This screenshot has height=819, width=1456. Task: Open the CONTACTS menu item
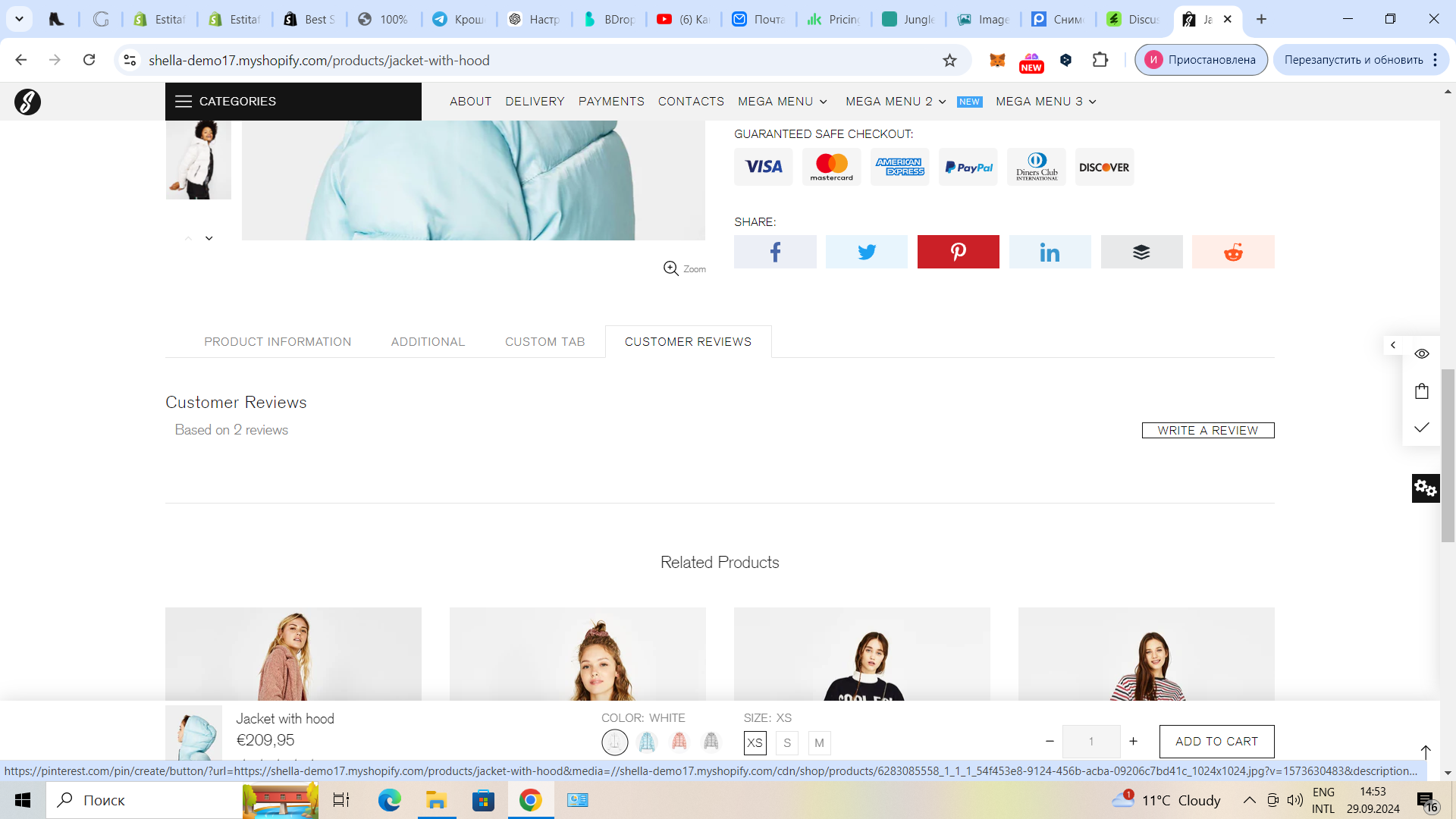coord(691,102)
